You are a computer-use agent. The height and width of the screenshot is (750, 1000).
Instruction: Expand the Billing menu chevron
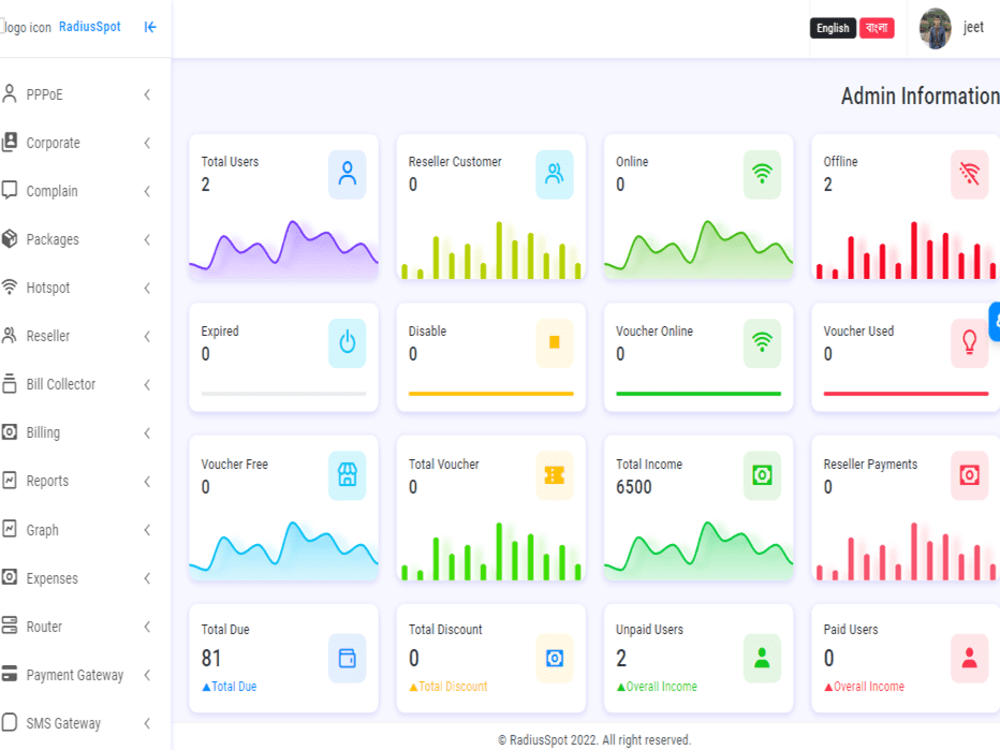pos(147,433)
